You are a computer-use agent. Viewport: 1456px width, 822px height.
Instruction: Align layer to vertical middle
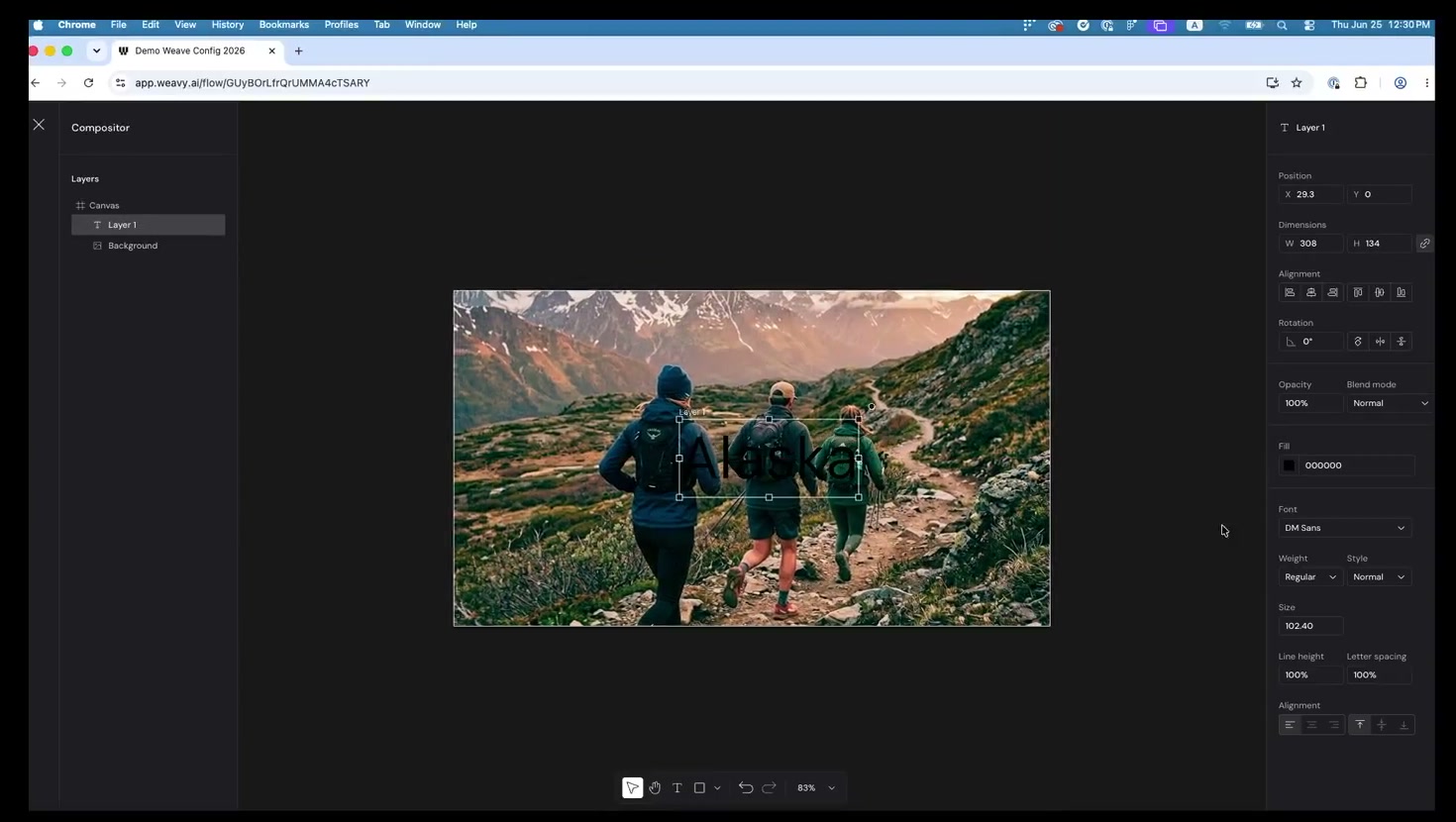(1380, 292)
